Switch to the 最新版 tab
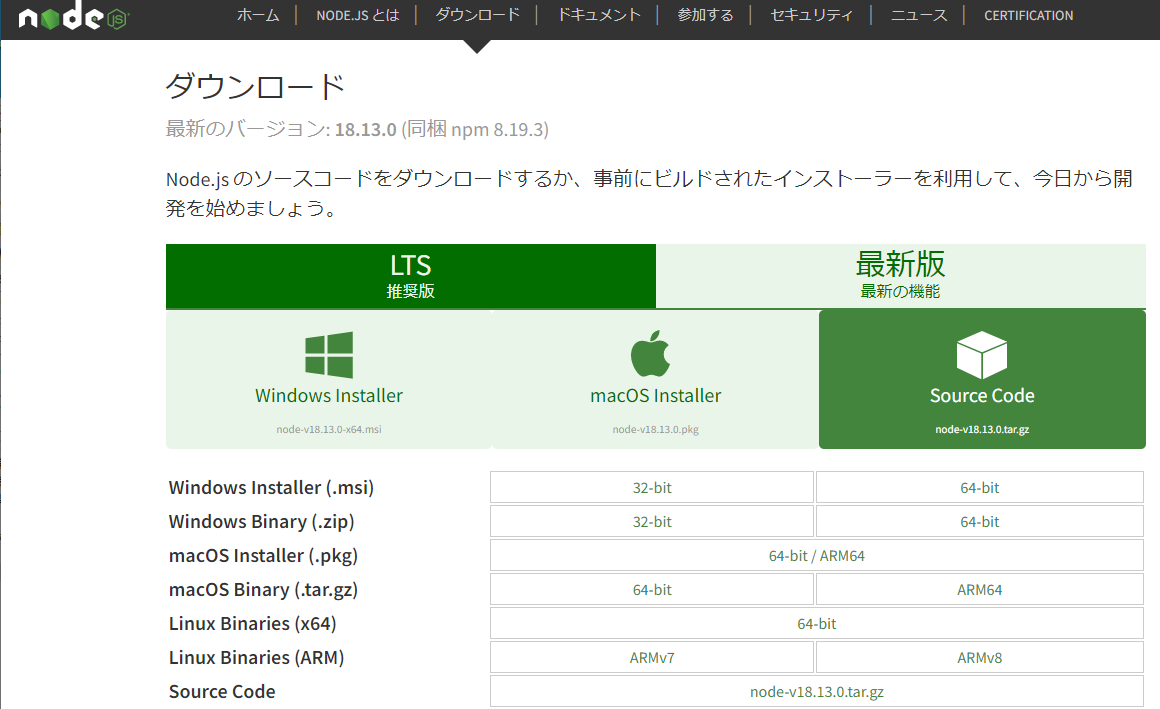Viewport: 1160px width, 709px height. (900, 276)
